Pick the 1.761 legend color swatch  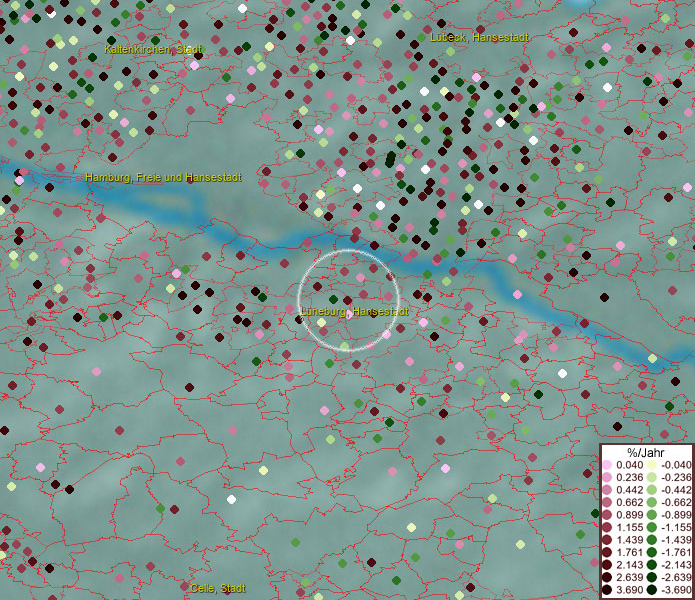click(607, 553)
